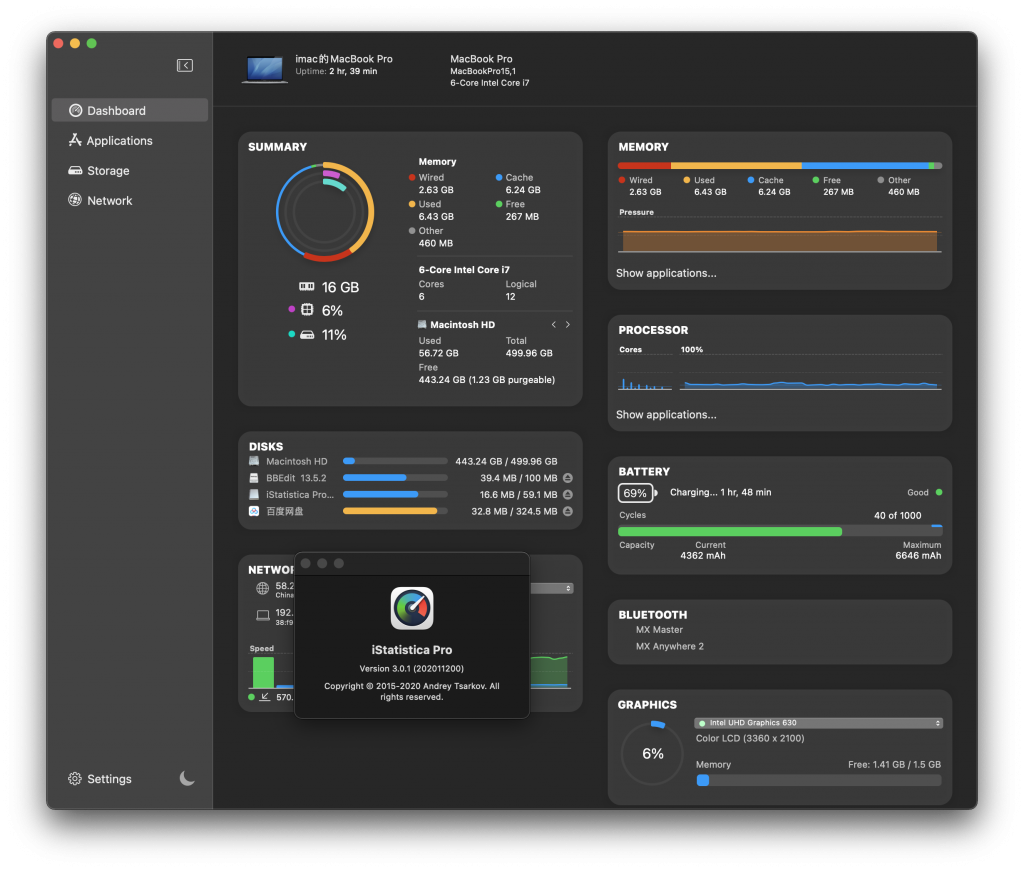Click the Macintosh HD drive icon in Disks
Viewport: 1024px width, 871px height.
(254, 461)
